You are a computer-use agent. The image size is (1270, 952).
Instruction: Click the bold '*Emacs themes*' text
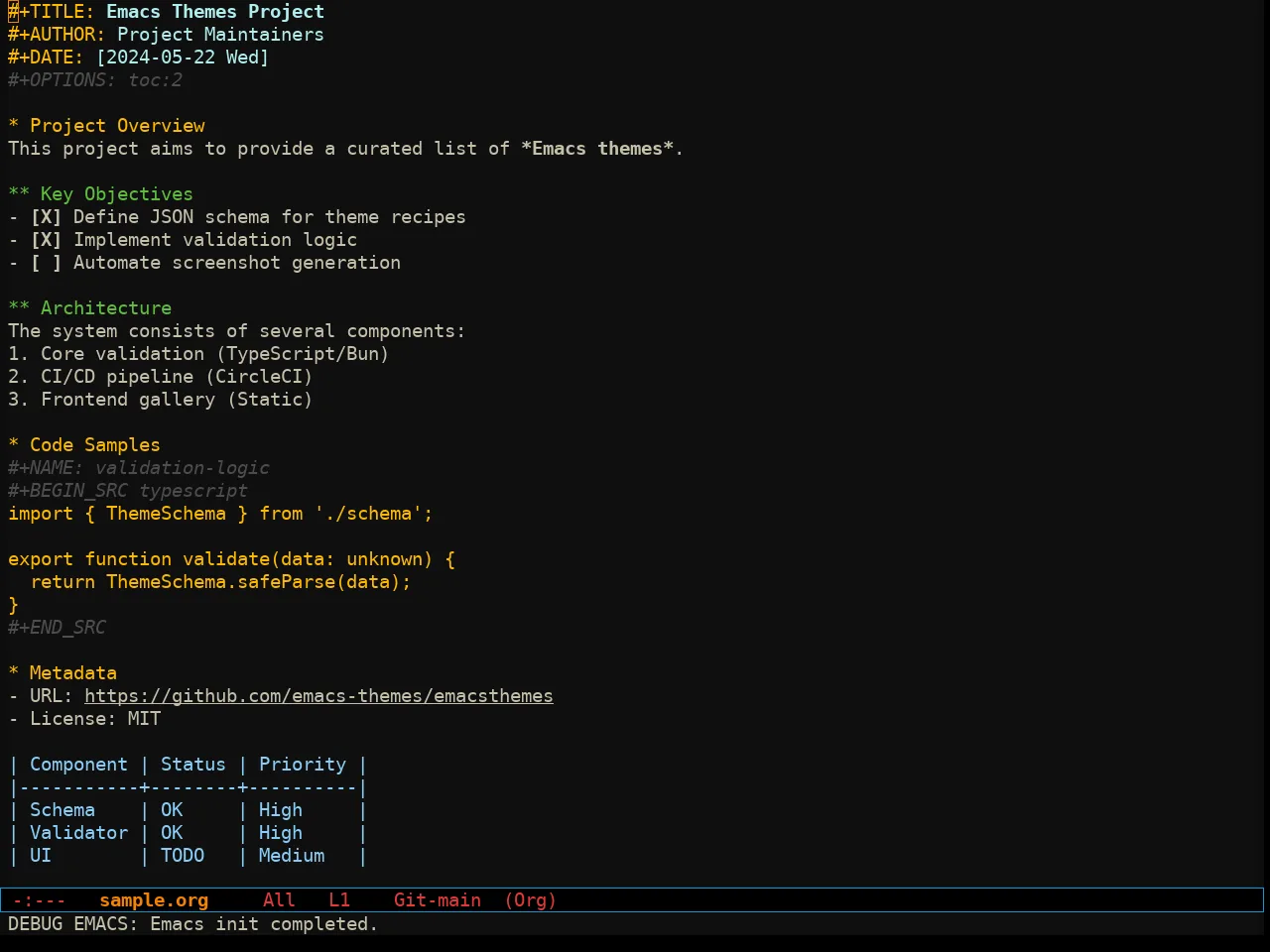[597, 149]
